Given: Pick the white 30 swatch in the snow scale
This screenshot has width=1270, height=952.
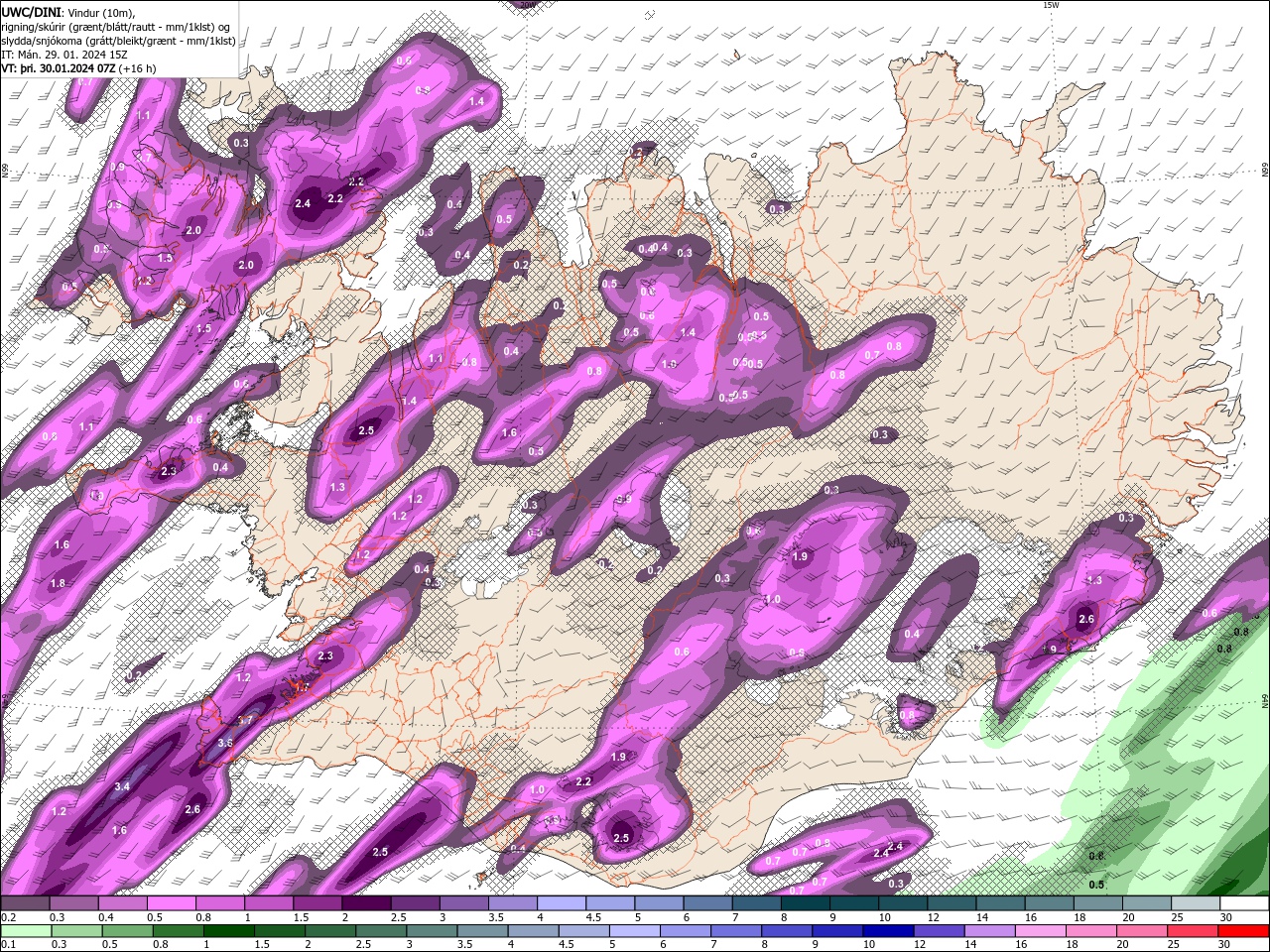Looking at the screenshot, I should point(1243,903).
